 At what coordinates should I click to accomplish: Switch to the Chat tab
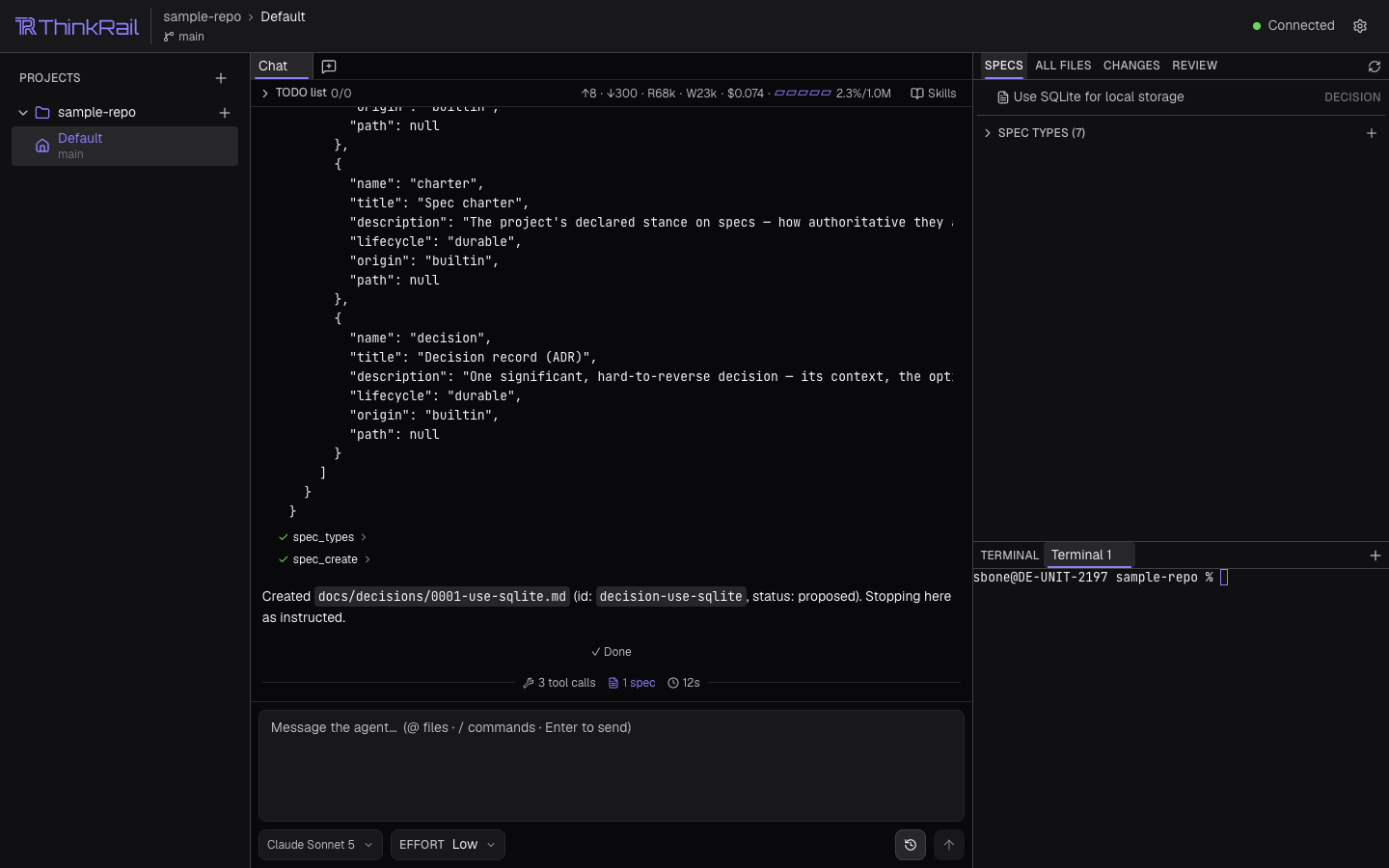[281, 67]
